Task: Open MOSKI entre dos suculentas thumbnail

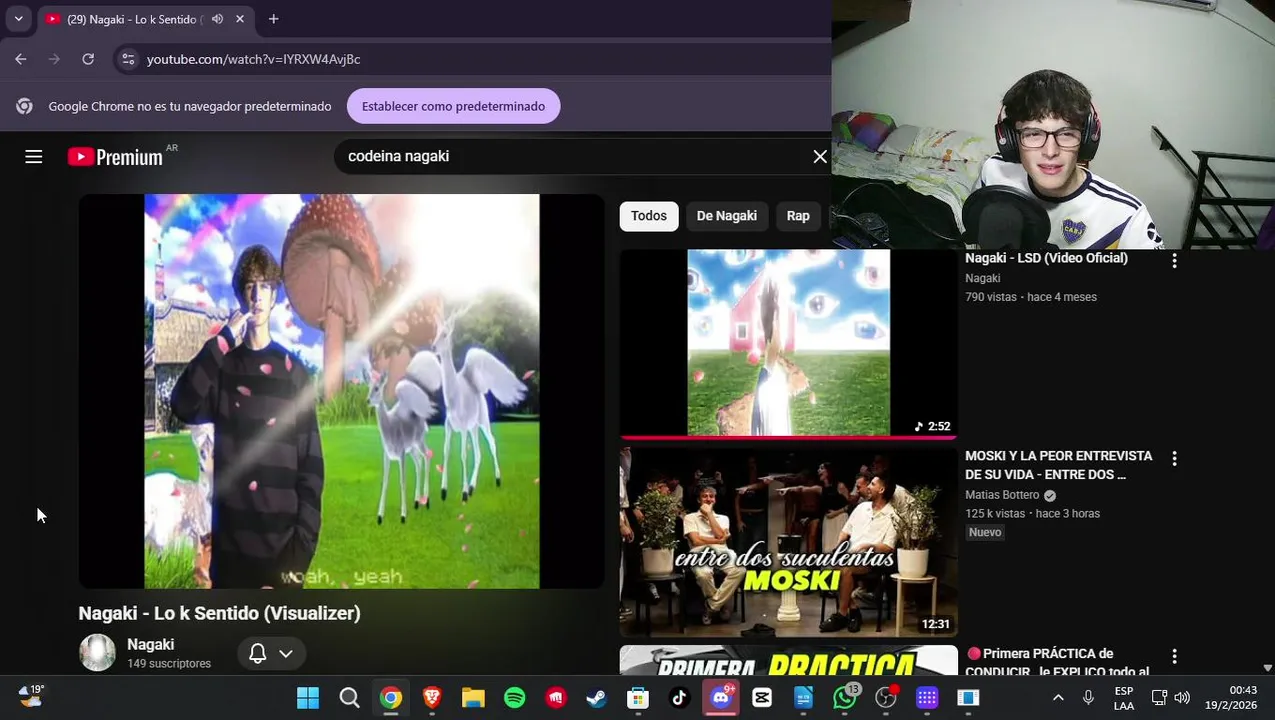Action: tap(788, 541)
